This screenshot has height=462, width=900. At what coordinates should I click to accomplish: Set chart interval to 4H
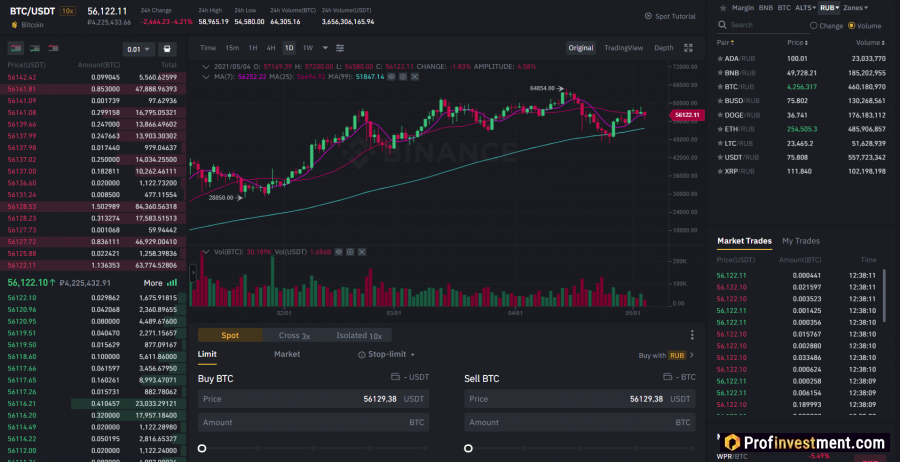point(271,48)
